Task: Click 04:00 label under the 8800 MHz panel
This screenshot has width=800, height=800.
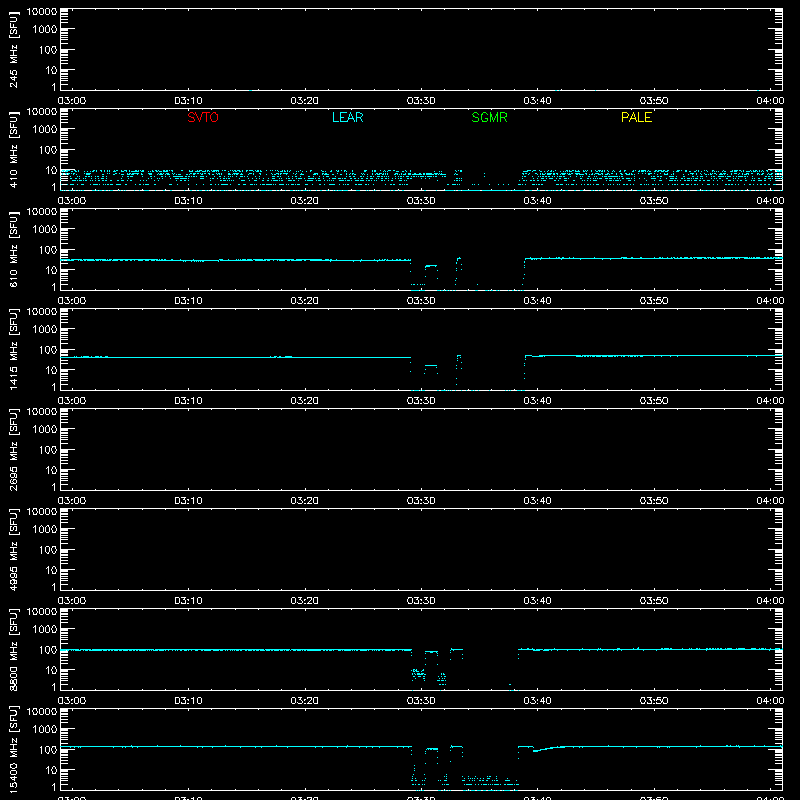Action: [770, 701]
